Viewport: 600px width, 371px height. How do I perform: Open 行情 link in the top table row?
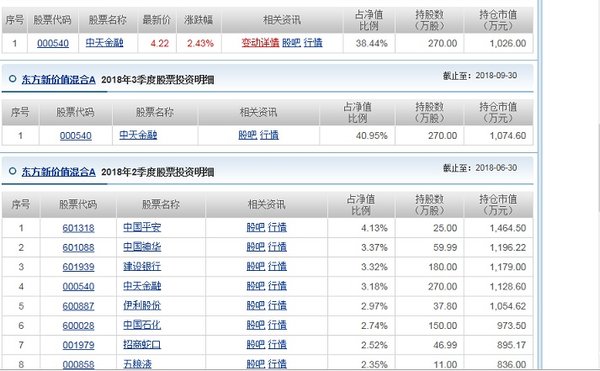pos(313,43)
